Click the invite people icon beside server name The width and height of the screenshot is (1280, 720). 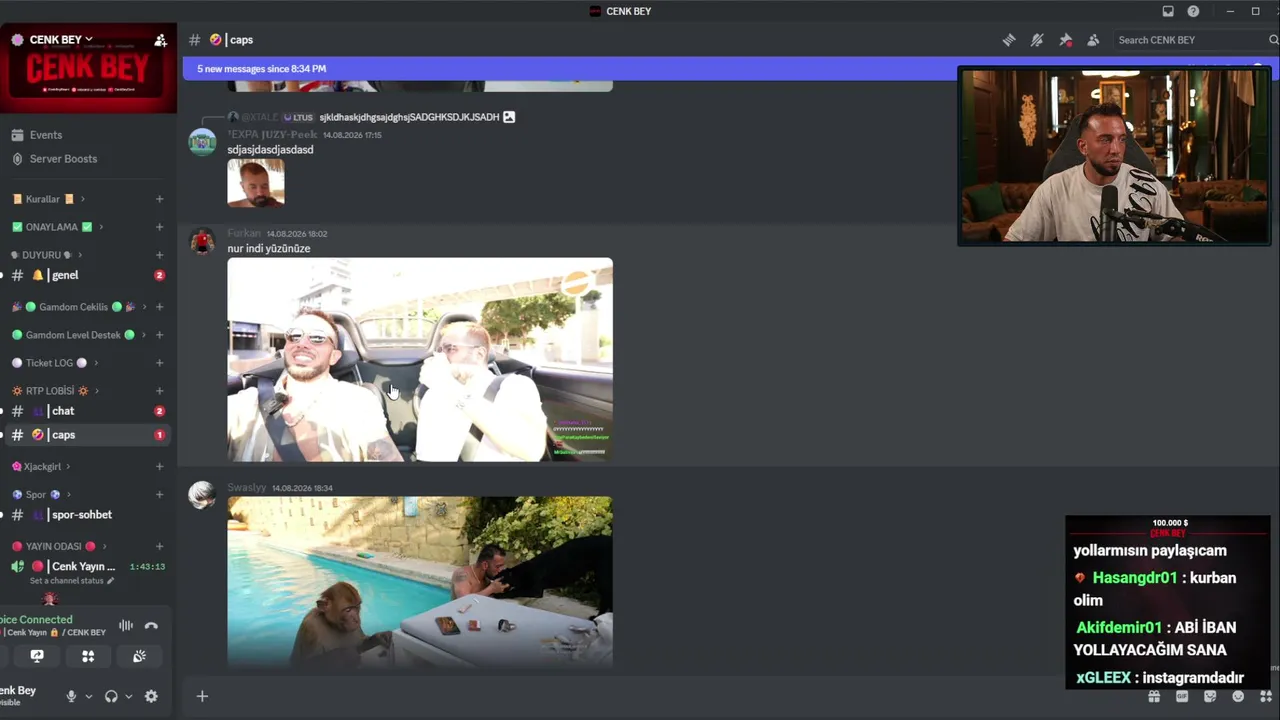pos(160,40)
